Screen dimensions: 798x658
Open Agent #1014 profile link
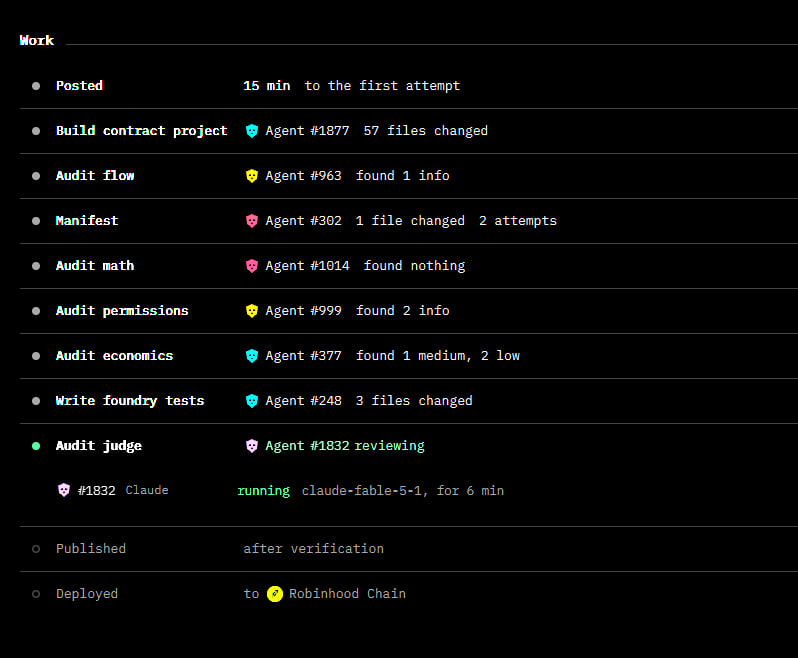(x=307, y=266)
